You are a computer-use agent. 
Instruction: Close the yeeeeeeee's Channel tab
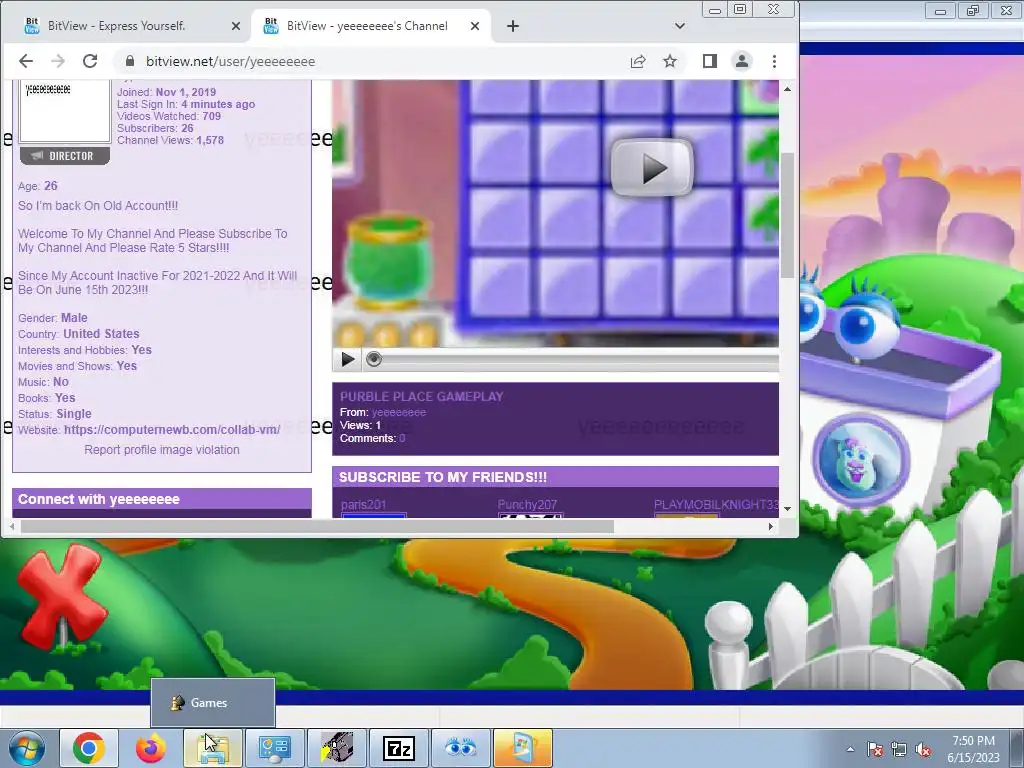pyautogui.click(x=475, y=26)
